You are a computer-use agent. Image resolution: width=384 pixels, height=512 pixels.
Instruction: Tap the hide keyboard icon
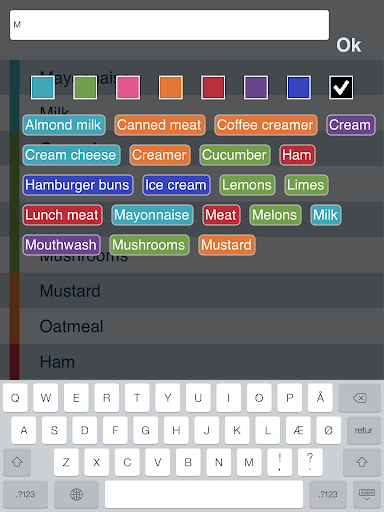point(367,494)
